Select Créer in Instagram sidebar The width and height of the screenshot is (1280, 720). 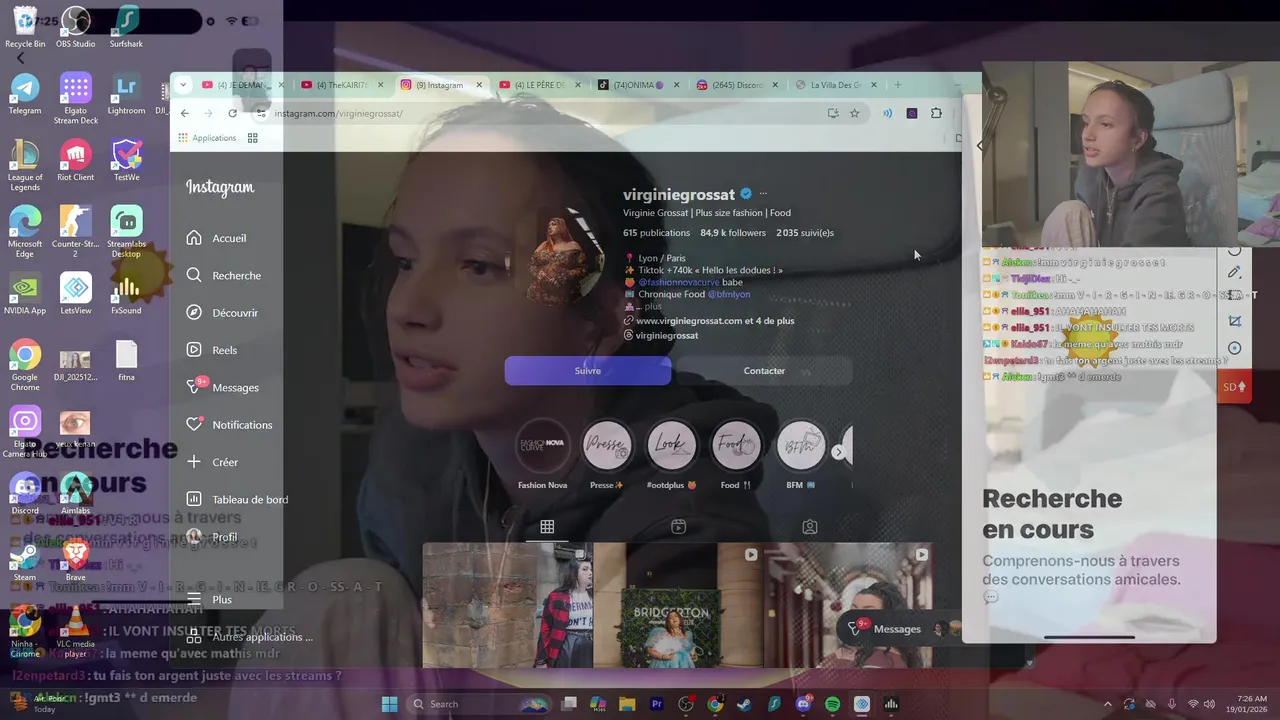tap(212, 462)
